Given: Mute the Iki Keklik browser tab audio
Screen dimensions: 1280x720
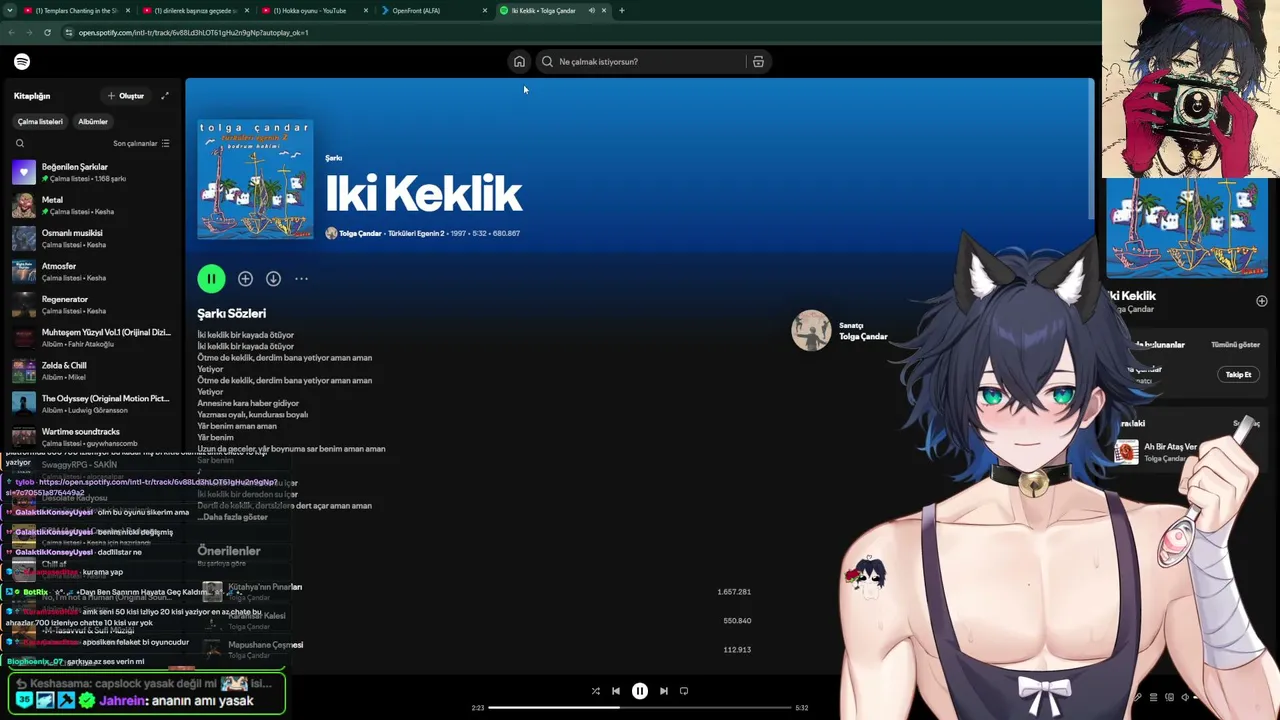Looking at the screenshot, I should coord(591,10).
